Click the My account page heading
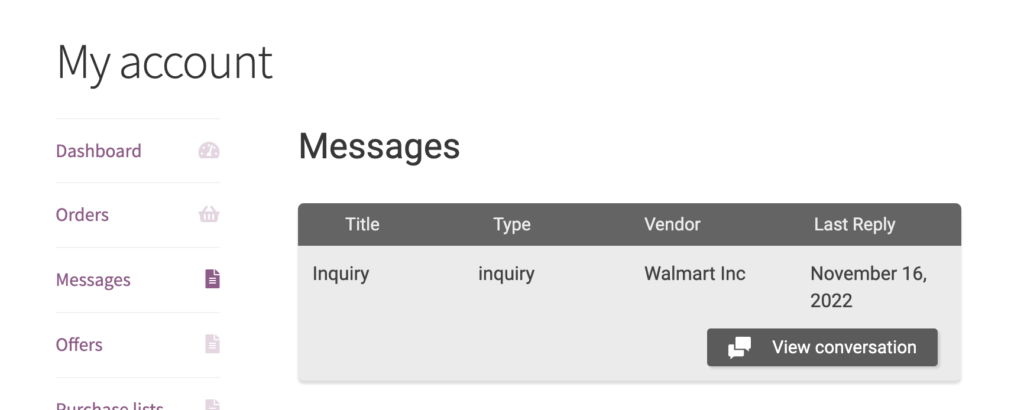Viewport: 1024px width, 410px height. [x=165, y=63]
